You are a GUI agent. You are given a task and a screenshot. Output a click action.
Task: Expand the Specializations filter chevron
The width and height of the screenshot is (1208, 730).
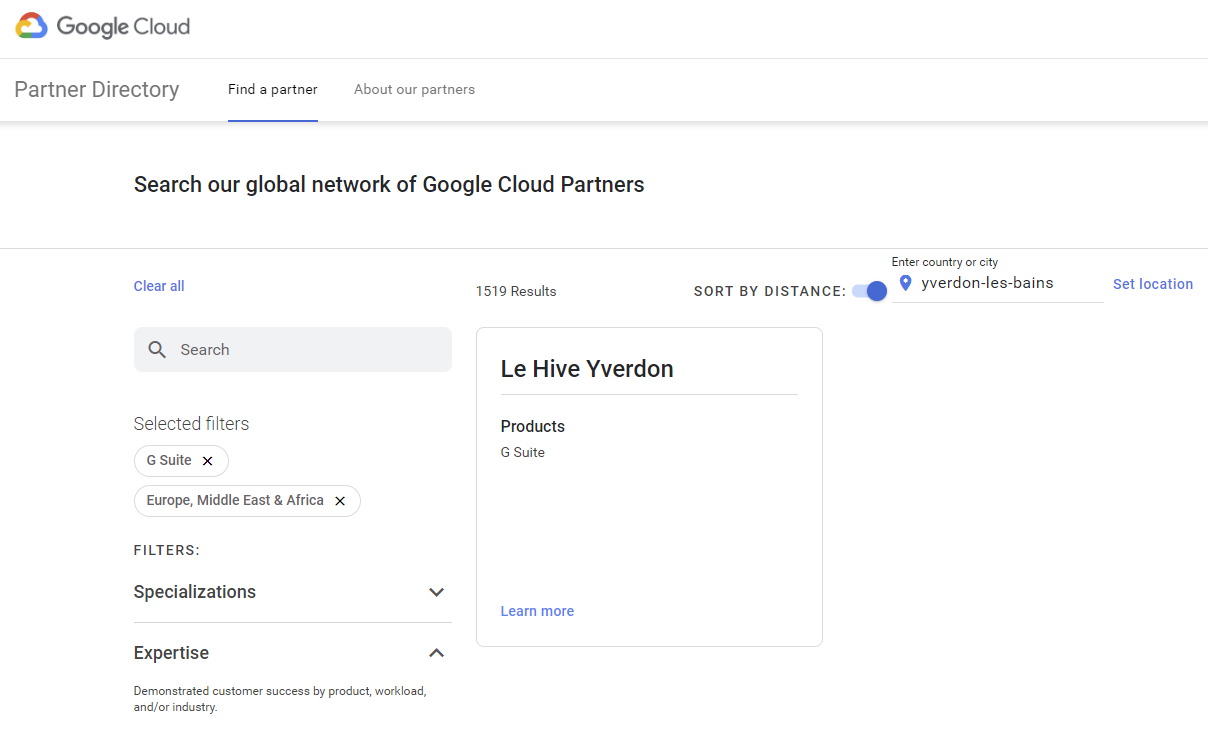(x=436, y=592)
